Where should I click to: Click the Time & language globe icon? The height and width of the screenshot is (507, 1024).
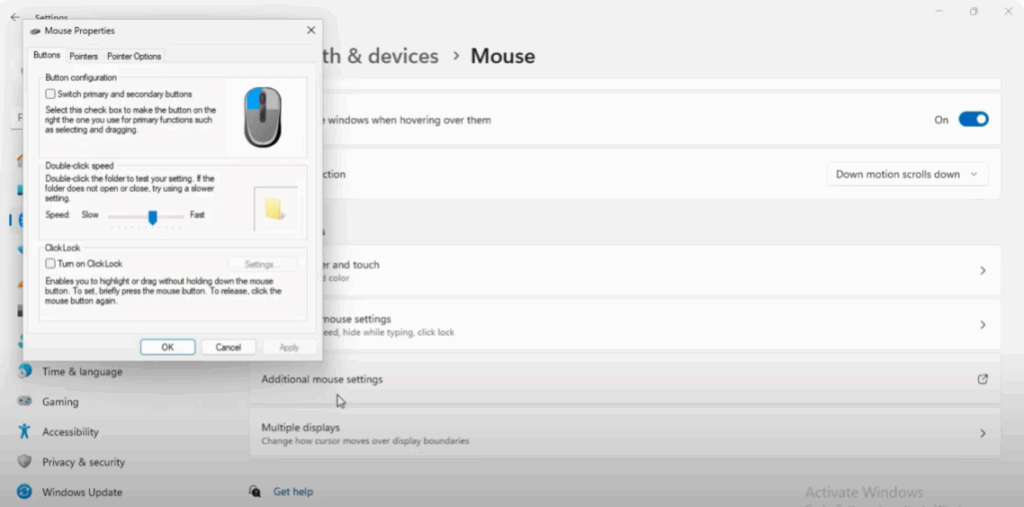pyautogui.click(x=25, y=371)
